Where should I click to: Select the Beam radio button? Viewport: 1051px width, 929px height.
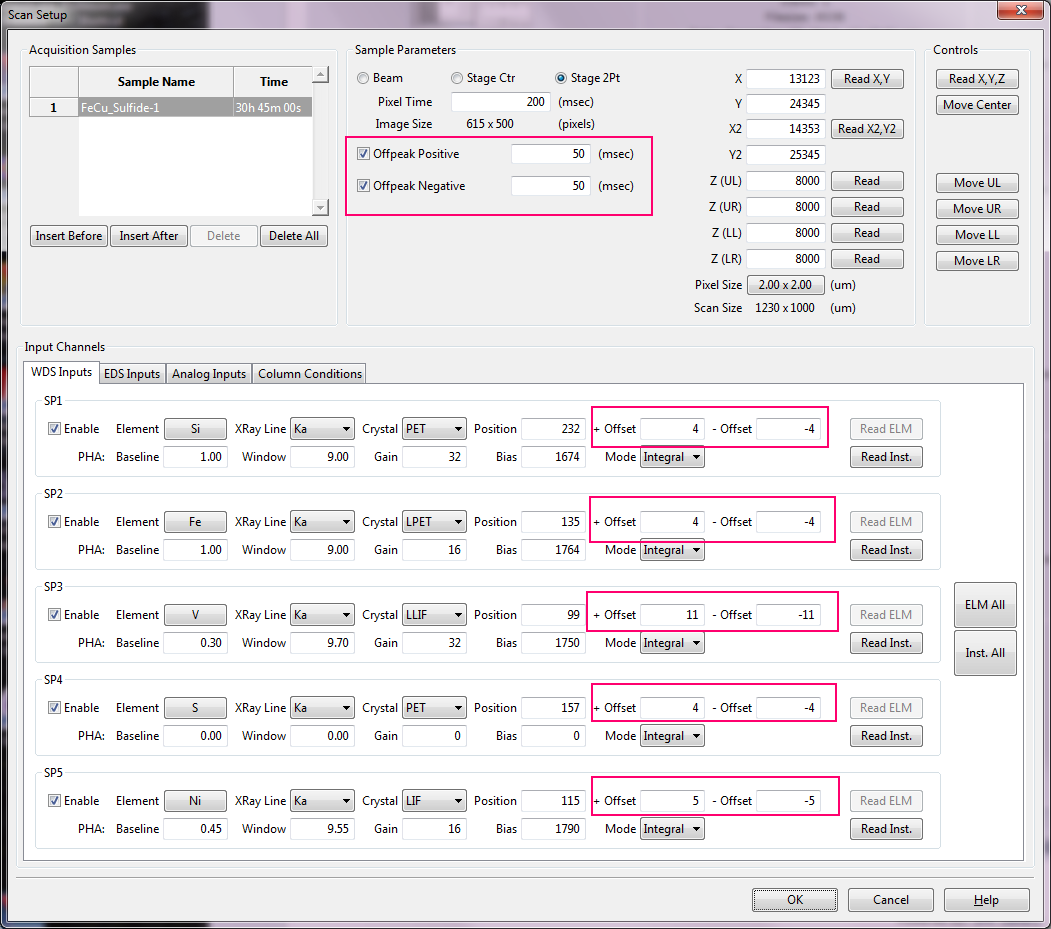pos(364,78)
